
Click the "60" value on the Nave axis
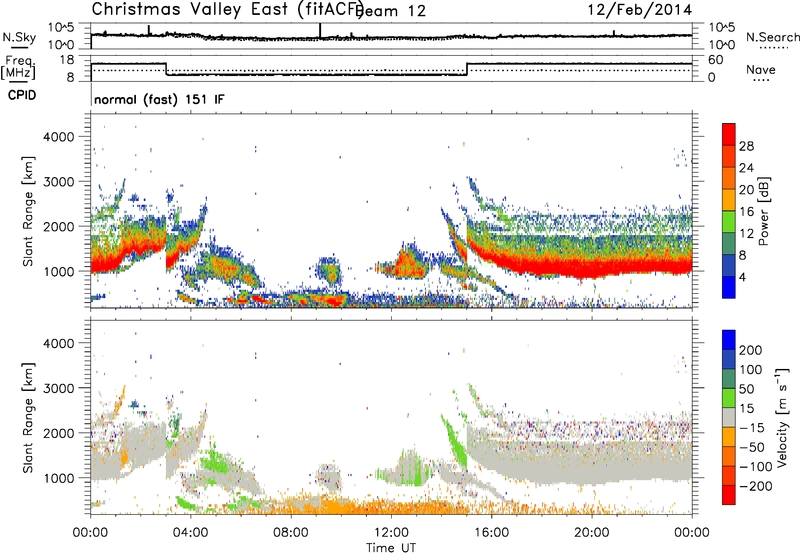[715, 60]
